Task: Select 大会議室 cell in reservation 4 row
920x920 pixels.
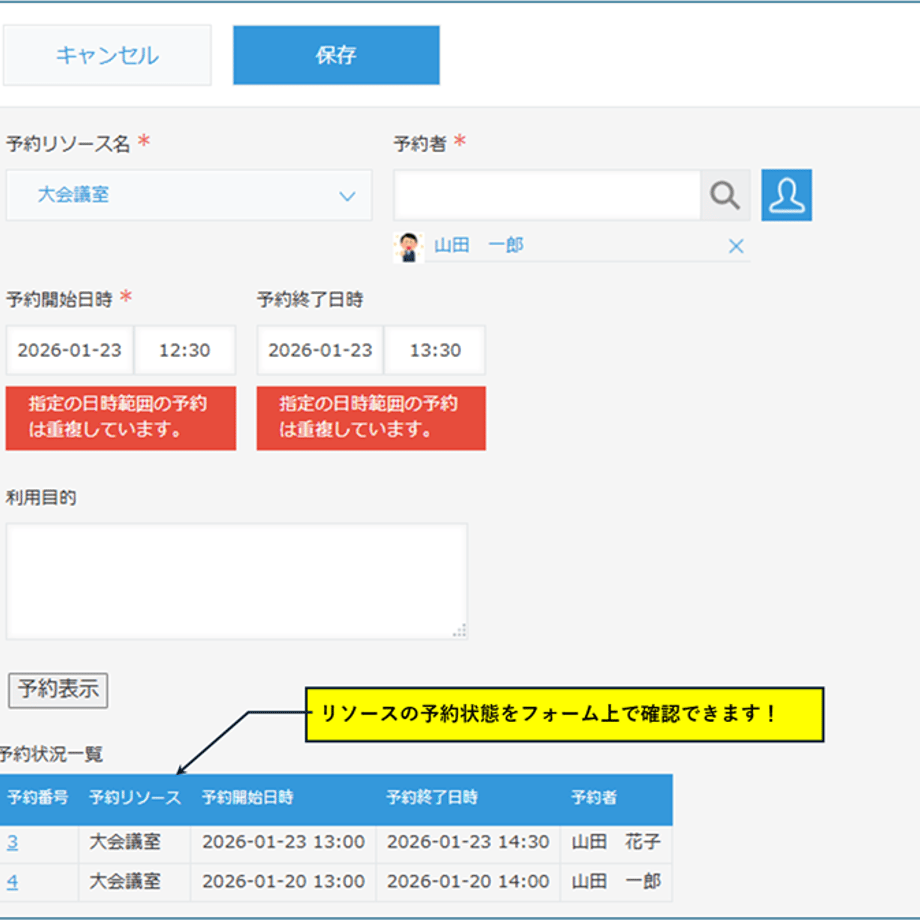Action: pos(134,882)
